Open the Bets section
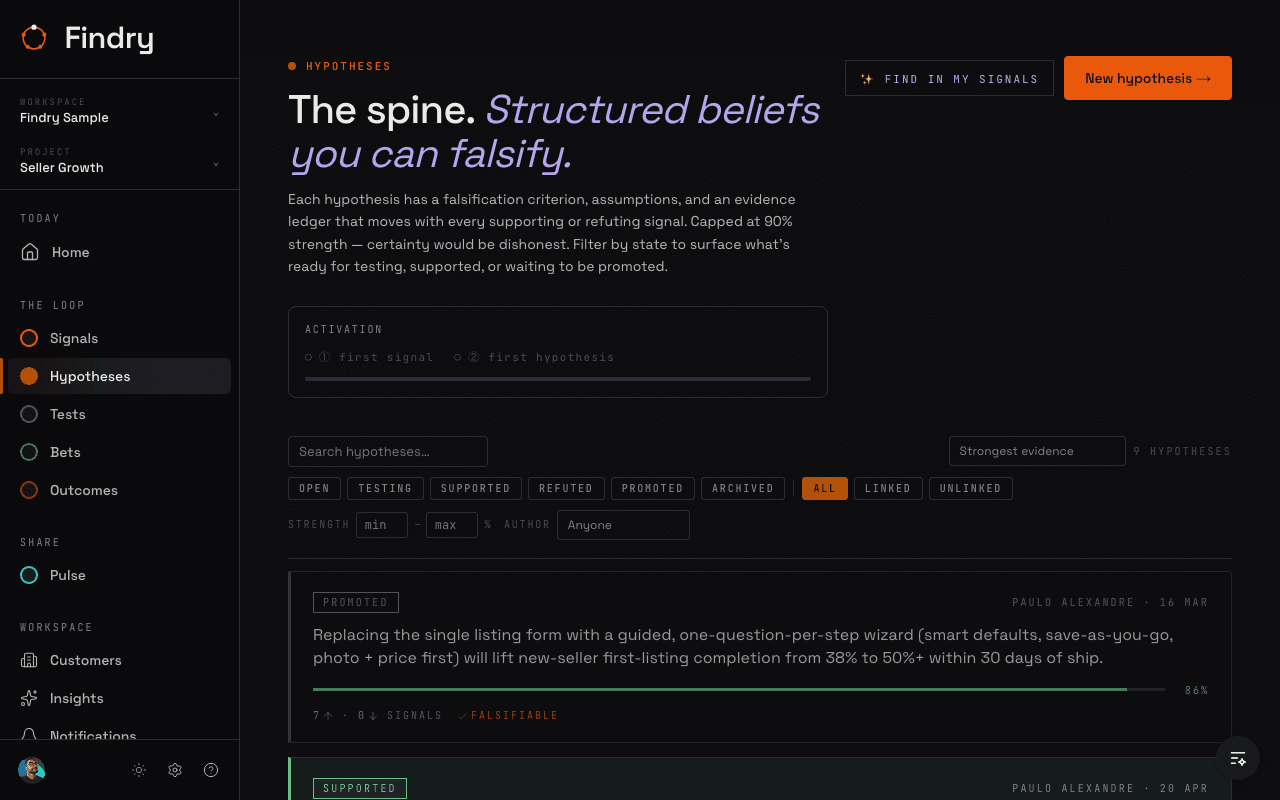 [x=119, y=452]
